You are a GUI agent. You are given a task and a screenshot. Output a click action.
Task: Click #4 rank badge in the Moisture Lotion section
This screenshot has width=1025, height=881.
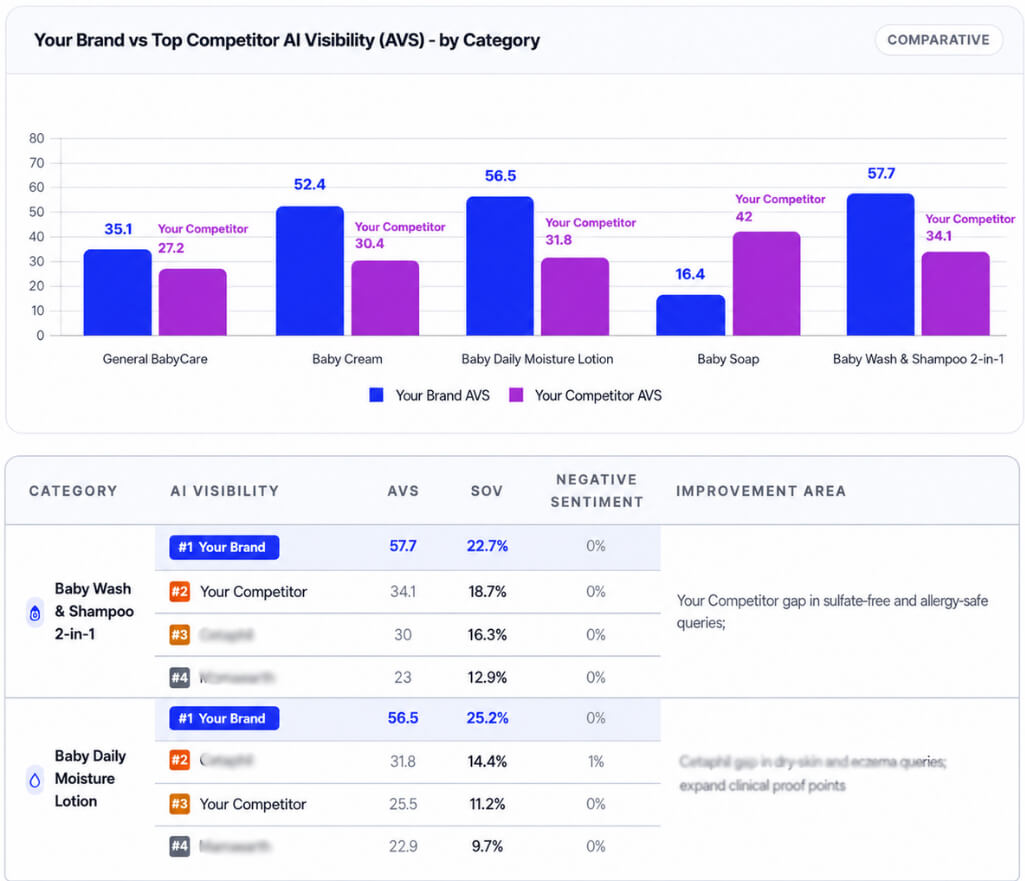180,846
